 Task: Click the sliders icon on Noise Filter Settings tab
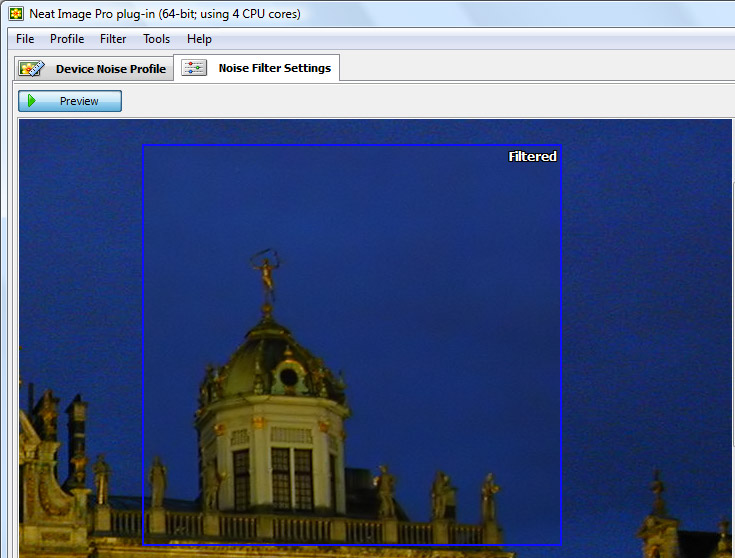[194, 68]
